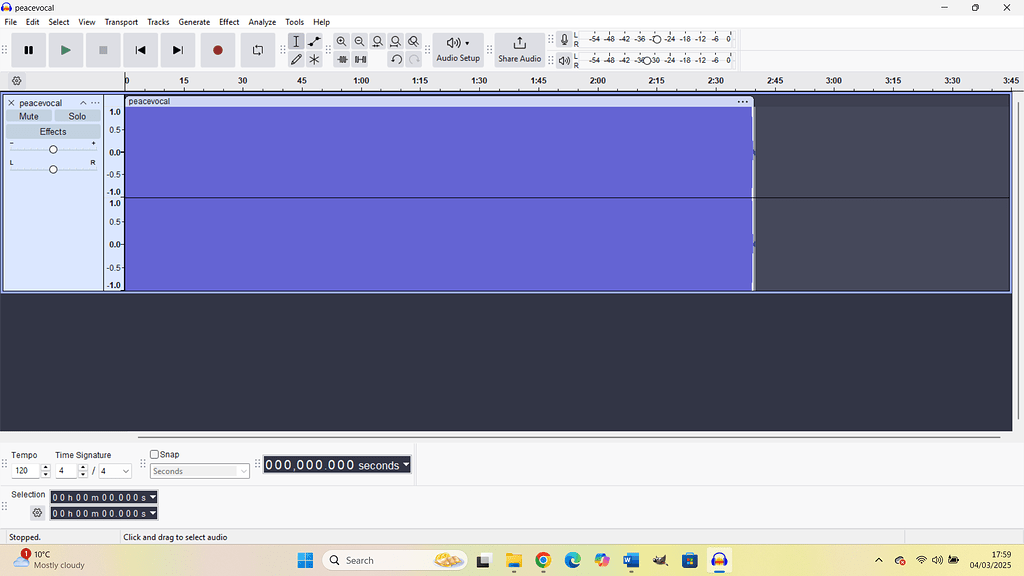
Task: Click the Zoom Out icon
Action: (360, 41)
